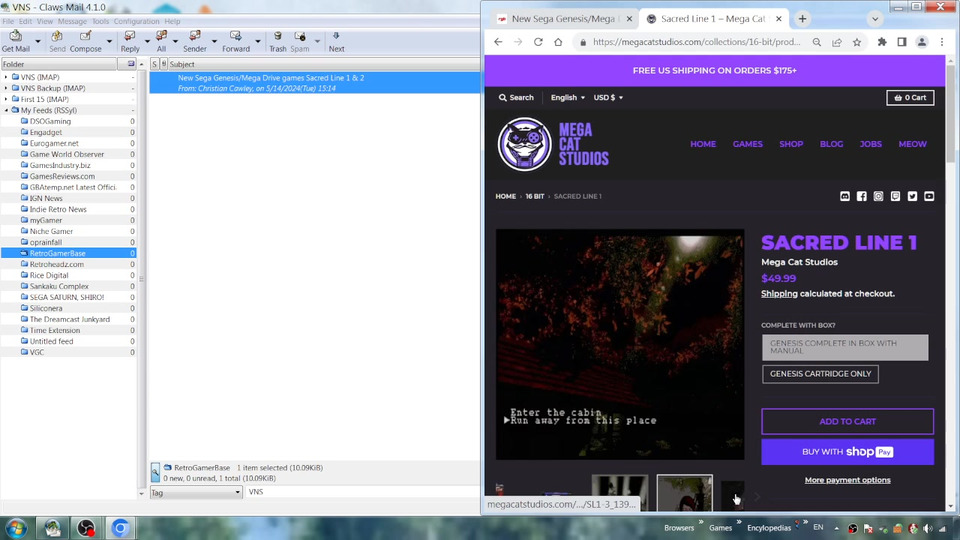
Task: Open Mega Cat Studios Discord icon
Action: click(845, 196)
